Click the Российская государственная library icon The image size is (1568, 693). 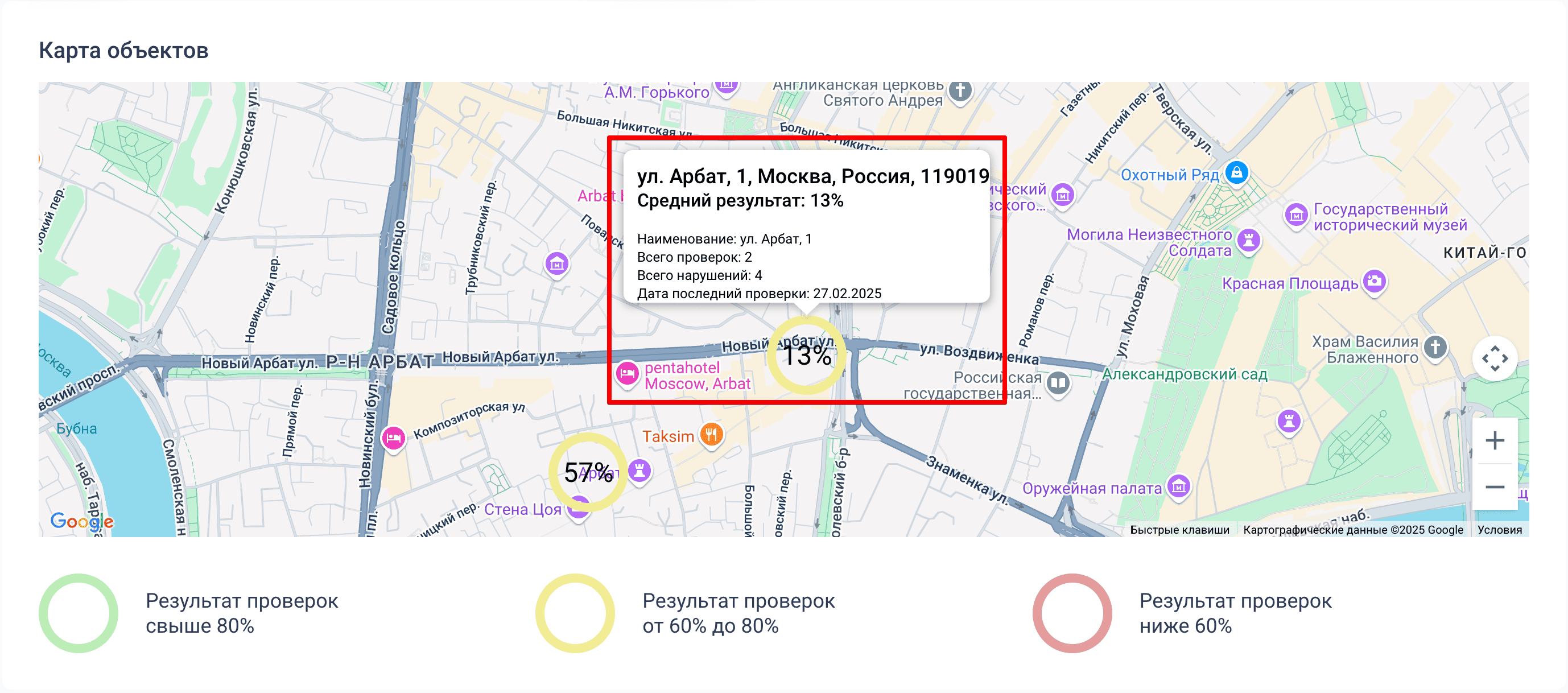[x=1059, y=383]
